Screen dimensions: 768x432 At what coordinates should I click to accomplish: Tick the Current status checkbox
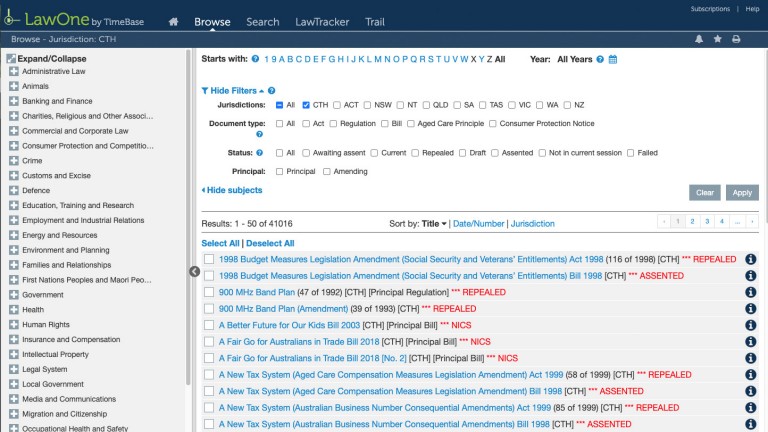click(x=374, y=153)
